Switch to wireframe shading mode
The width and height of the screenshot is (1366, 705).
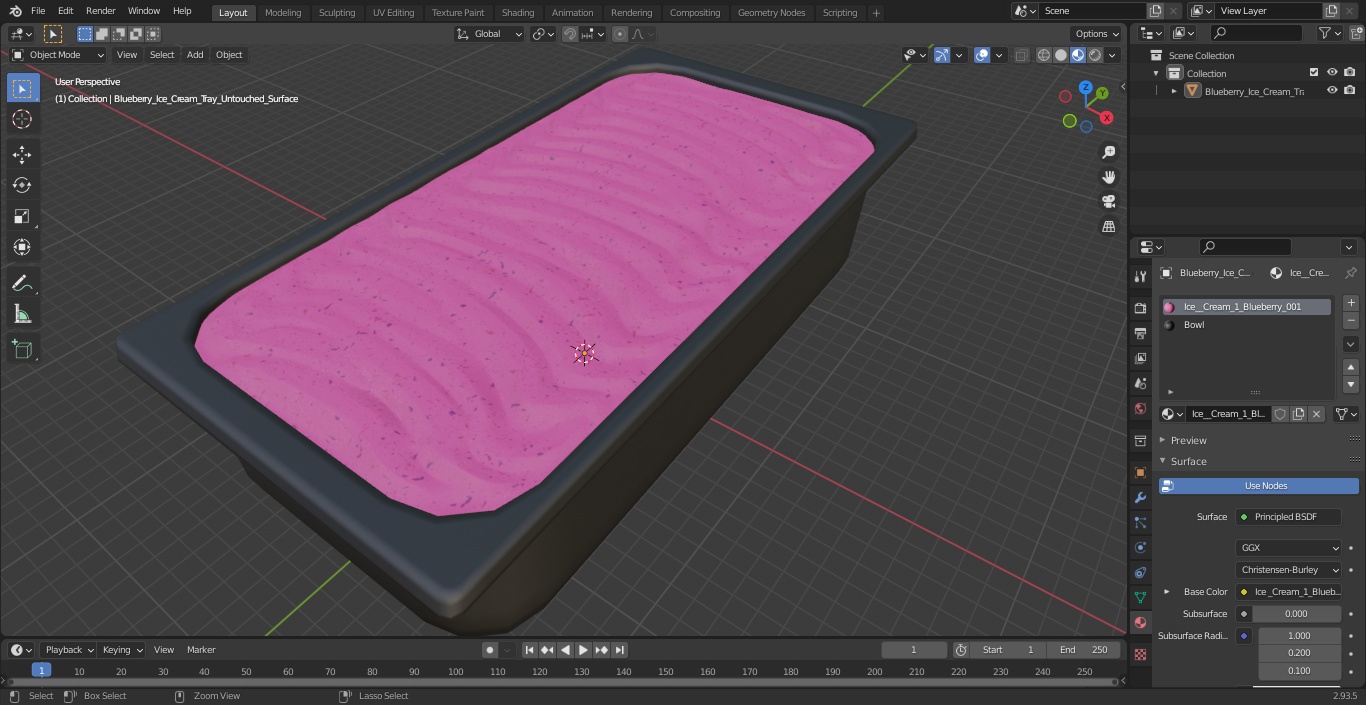click(x=1044, y=55)
